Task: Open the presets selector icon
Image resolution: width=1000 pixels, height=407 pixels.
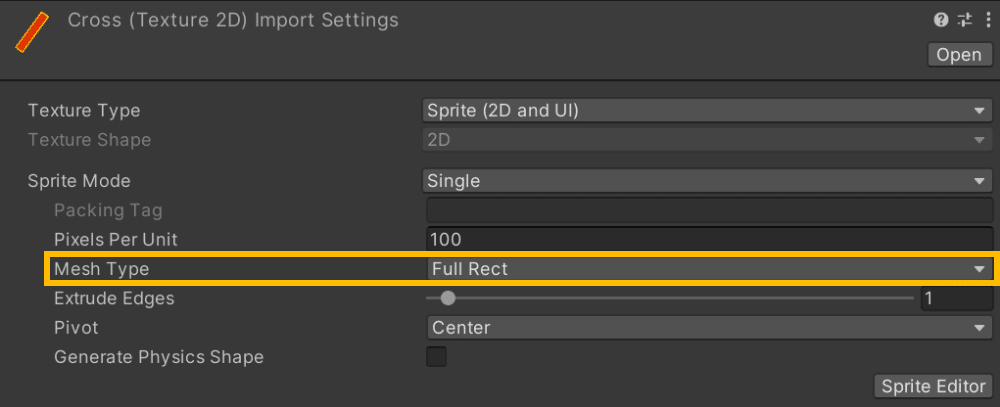Action: click(x=965, y=20)
